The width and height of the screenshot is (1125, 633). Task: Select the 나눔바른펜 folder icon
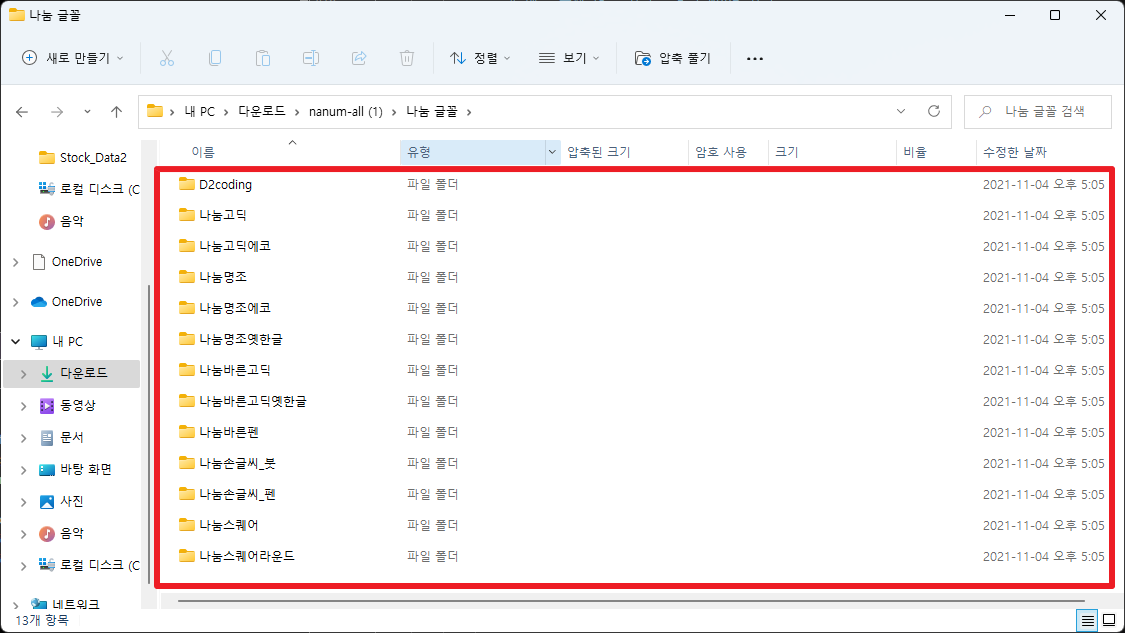(x=187, y=432)
